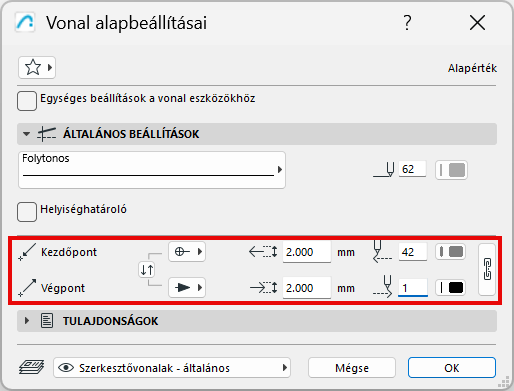The height and width of the screenshot is (391, 514).
Task: Click the line pen icon next to 62
Action: 384,170
